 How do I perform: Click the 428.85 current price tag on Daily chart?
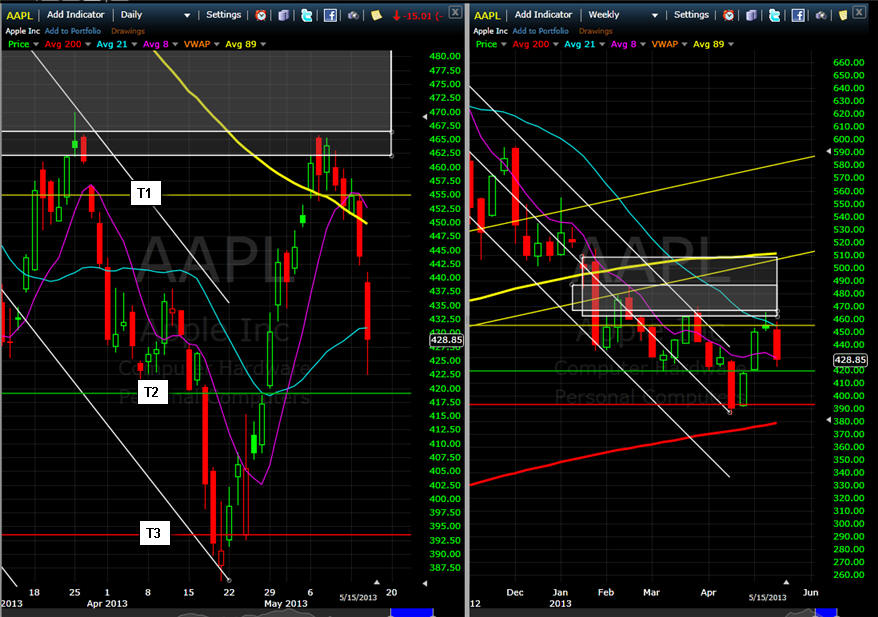click(446, 340)
